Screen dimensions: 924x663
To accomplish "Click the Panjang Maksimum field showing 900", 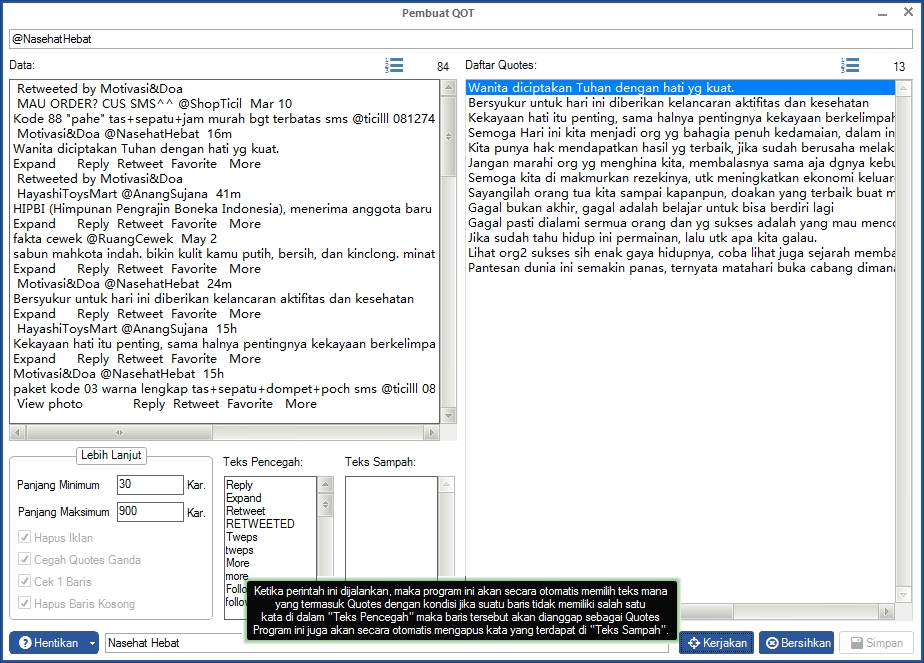I will pyautogui.click(x=150, y=511).
